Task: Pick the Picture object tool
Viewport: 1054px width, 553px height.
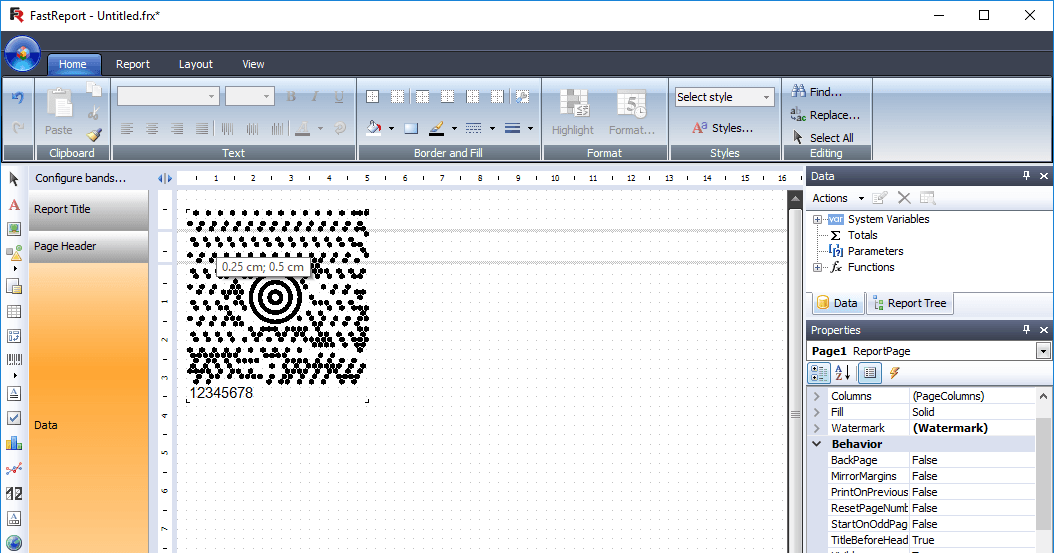Action: (13, 229)
